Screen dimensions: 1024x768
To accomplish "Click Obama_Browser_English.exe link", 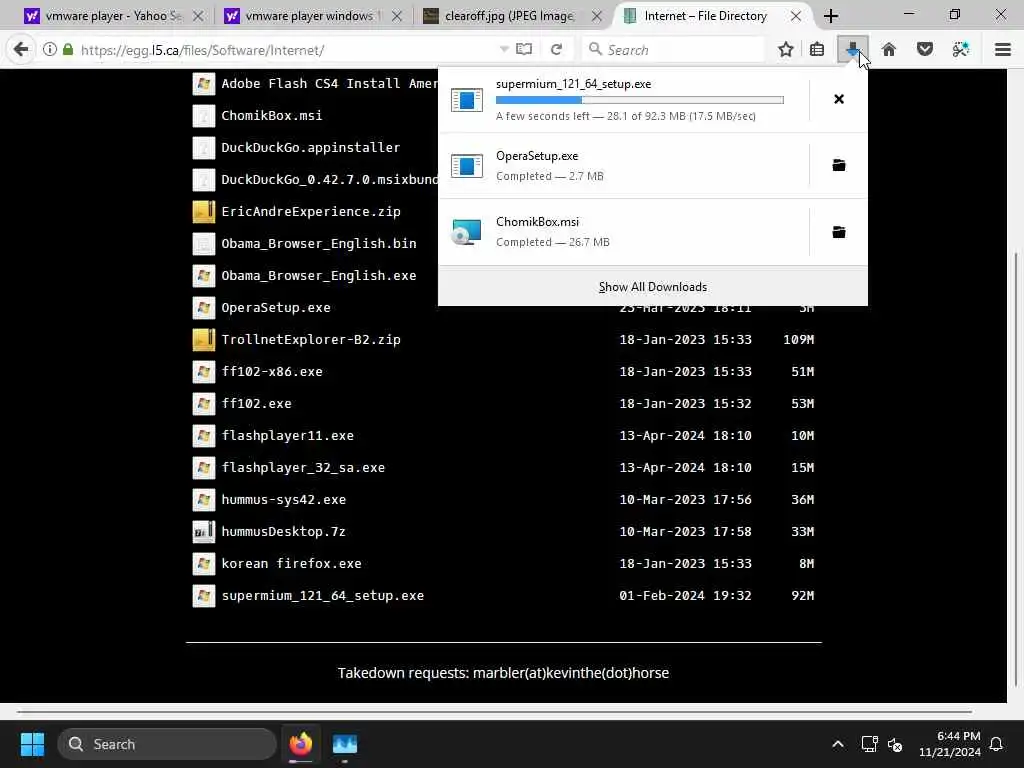I will (x=319, y=276).
